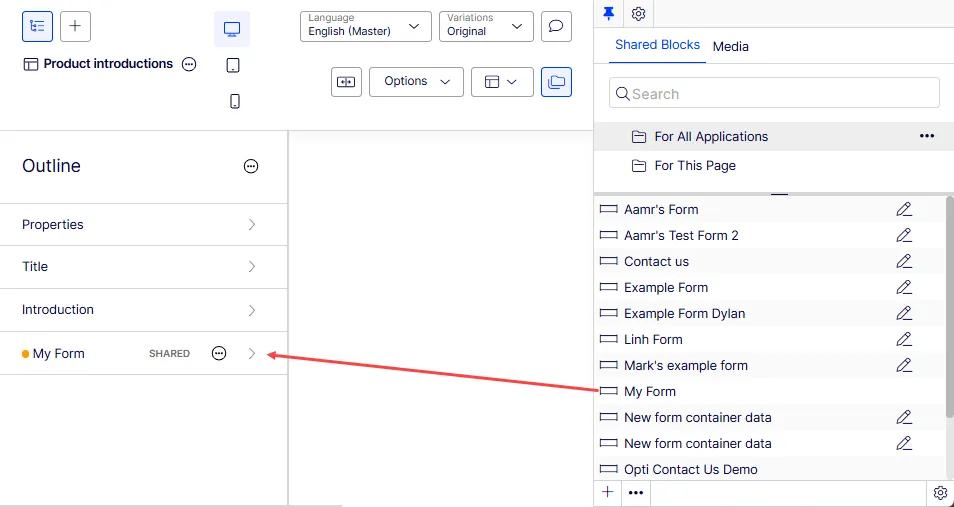
Task: Open the Outline more options menu
Action: [x=251, y=166]
